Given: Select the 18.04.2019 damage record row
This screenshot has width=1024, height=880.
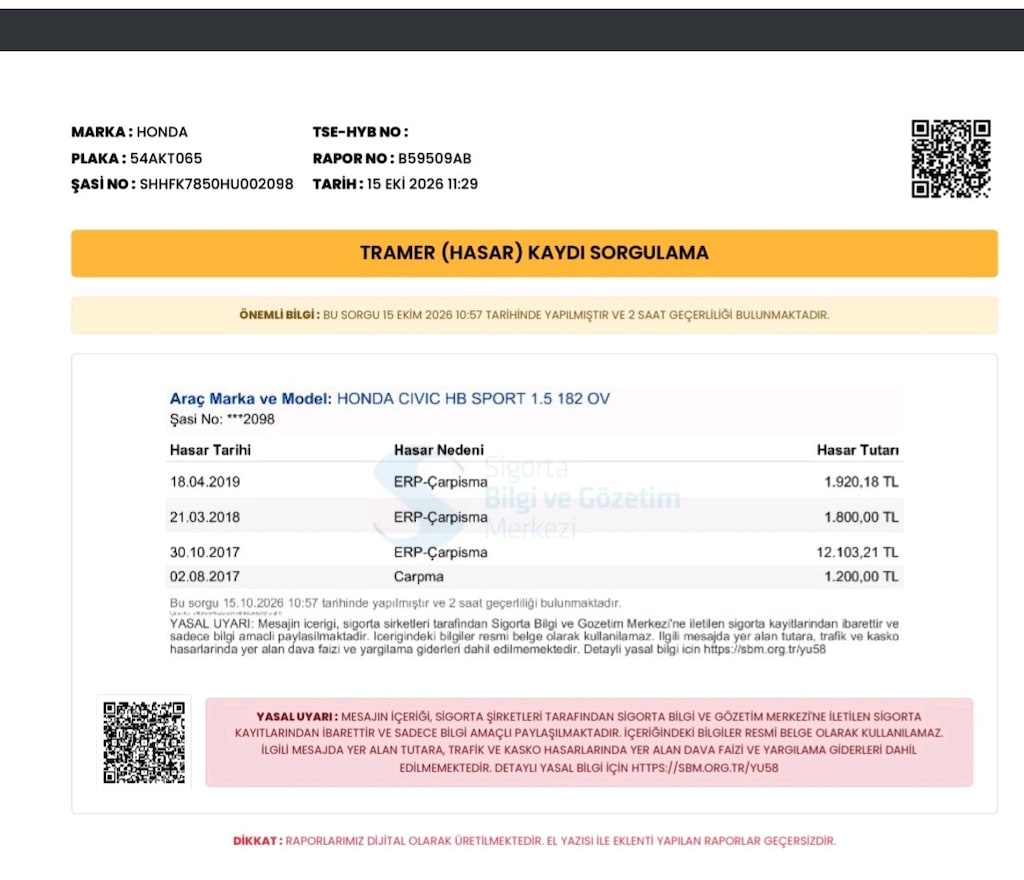Looking at the screenshot, I should (534, 482).
